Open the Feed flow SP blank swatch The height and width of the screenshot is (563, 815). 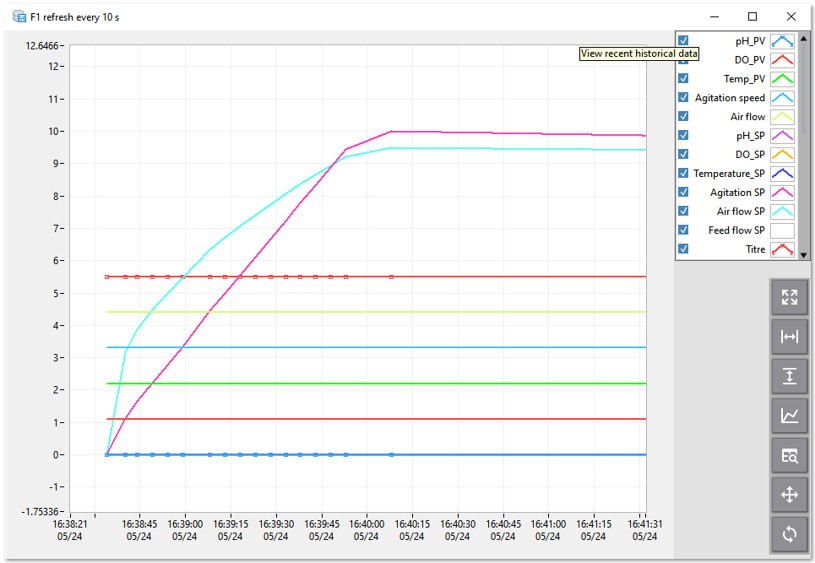(782, 230)
